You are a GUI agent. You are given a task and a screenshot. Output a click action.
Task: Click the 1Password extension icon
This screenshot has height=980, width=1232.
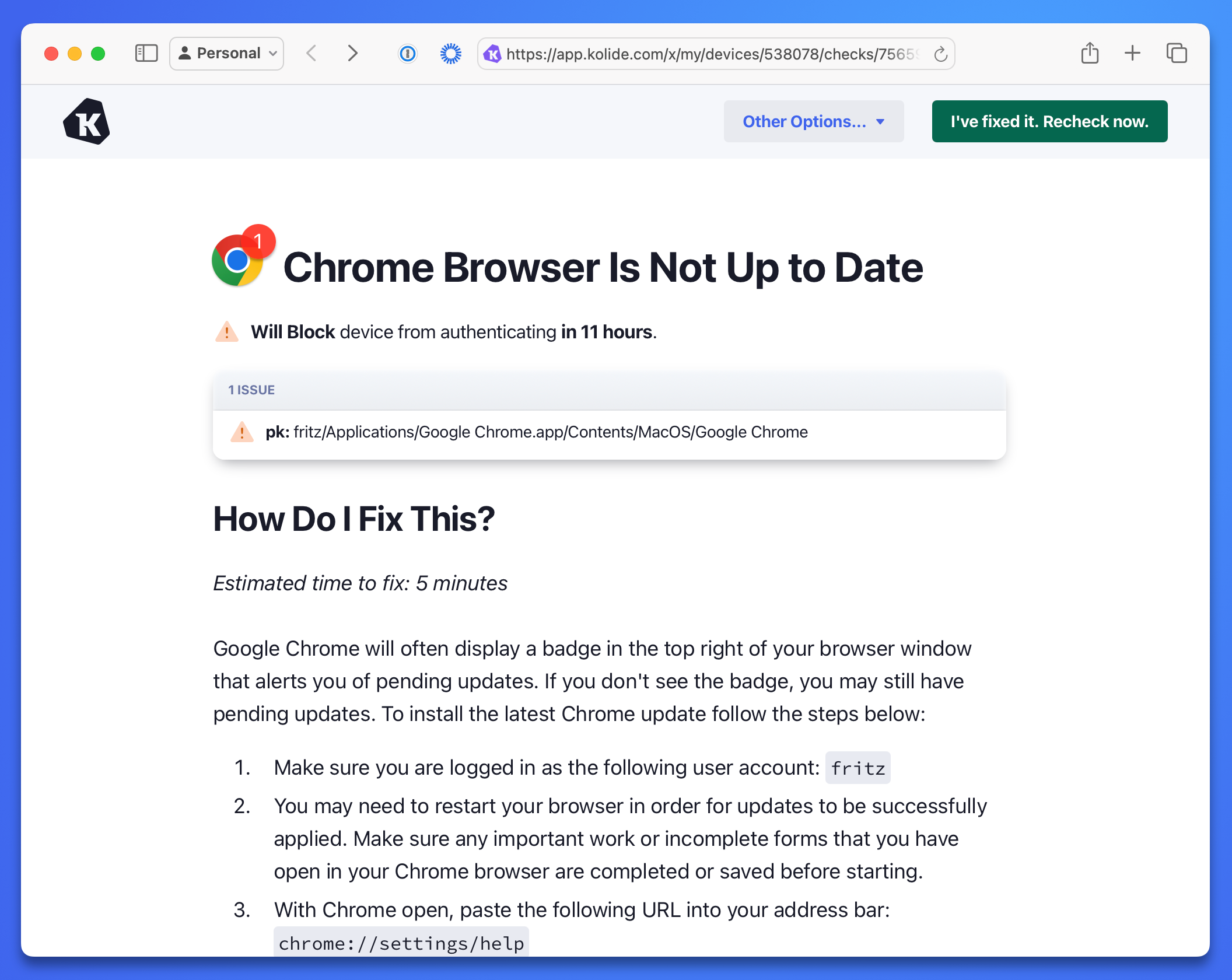tap(407, 54)
